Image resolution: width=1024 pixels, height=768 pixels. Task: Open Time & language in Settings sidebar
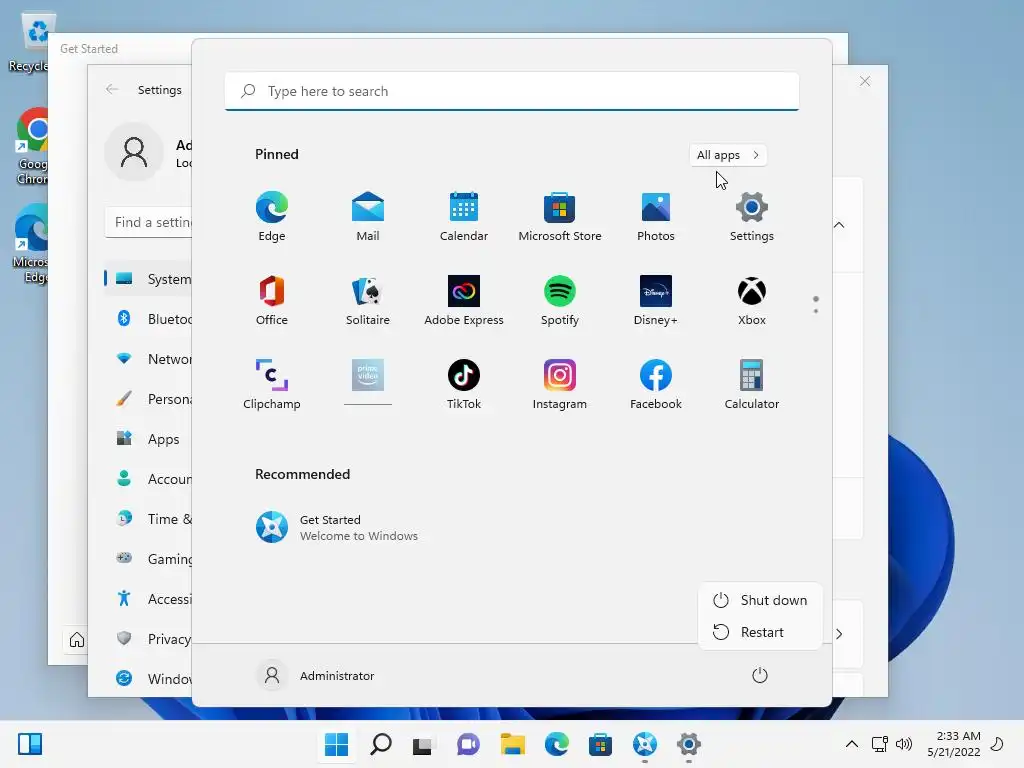coord(148,519)
